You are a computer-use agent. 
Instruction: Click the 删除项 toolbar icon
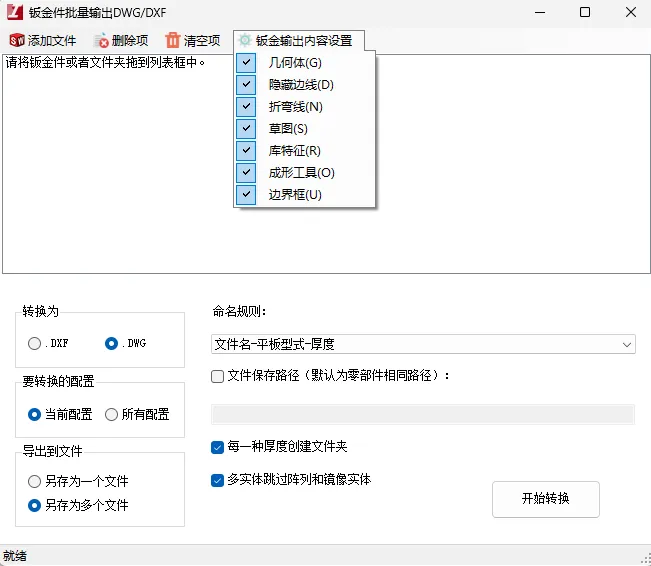(x=101, y=41)
